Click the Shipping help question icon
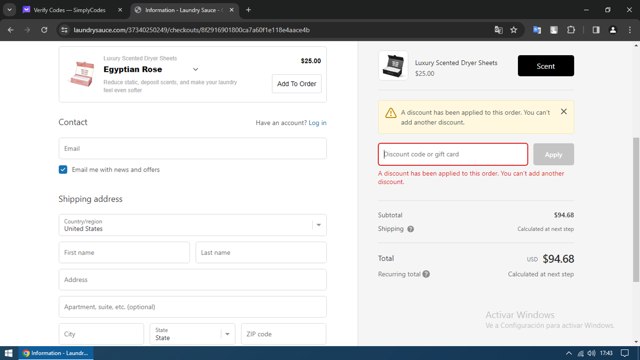640x360 pixels. click(411, 229)
